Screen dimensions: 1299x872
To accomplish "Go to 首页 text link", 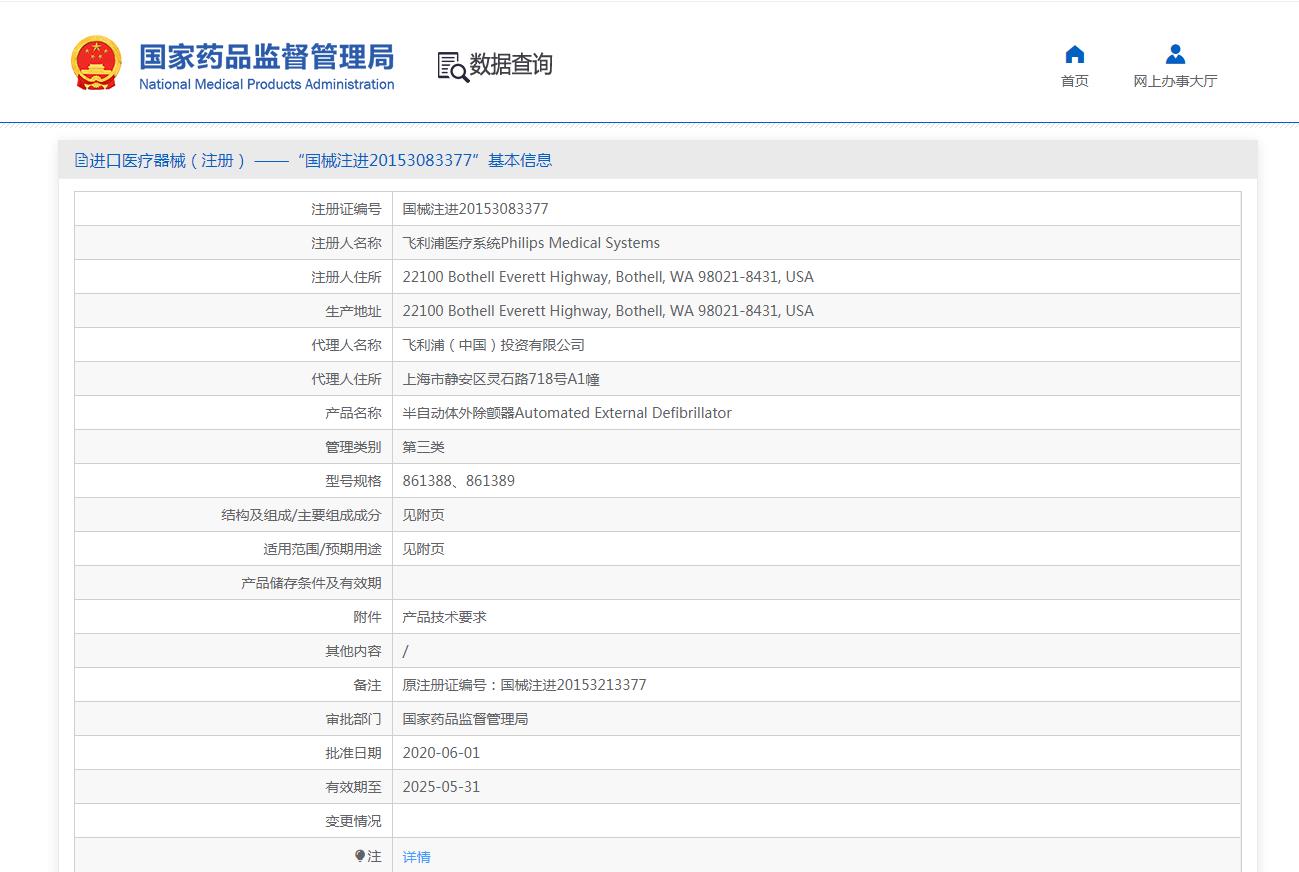I will pyautogui.click(x=1075, y=81).
